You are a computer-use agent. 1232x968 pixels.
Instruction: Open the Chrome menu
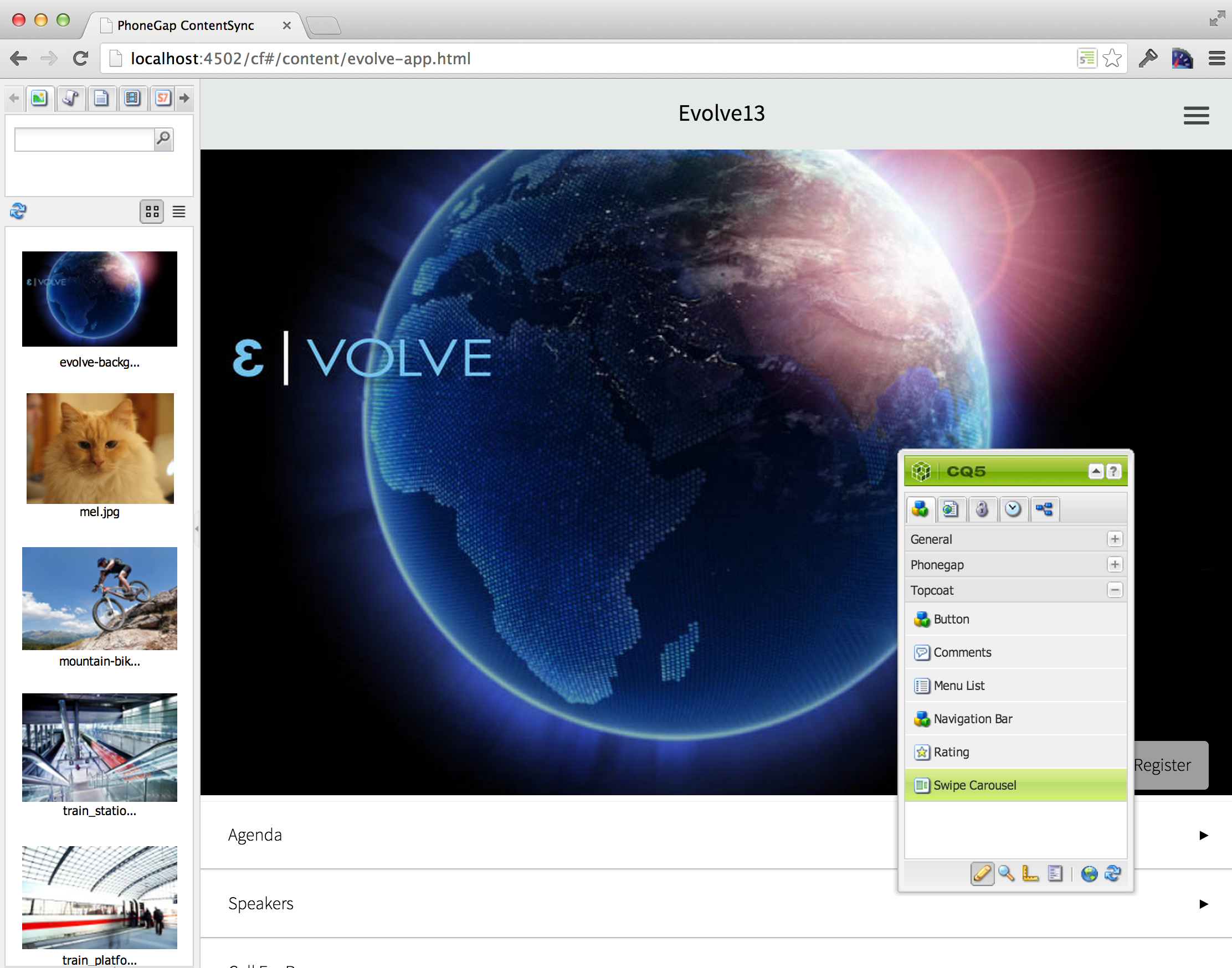(x=1216, y=58)
